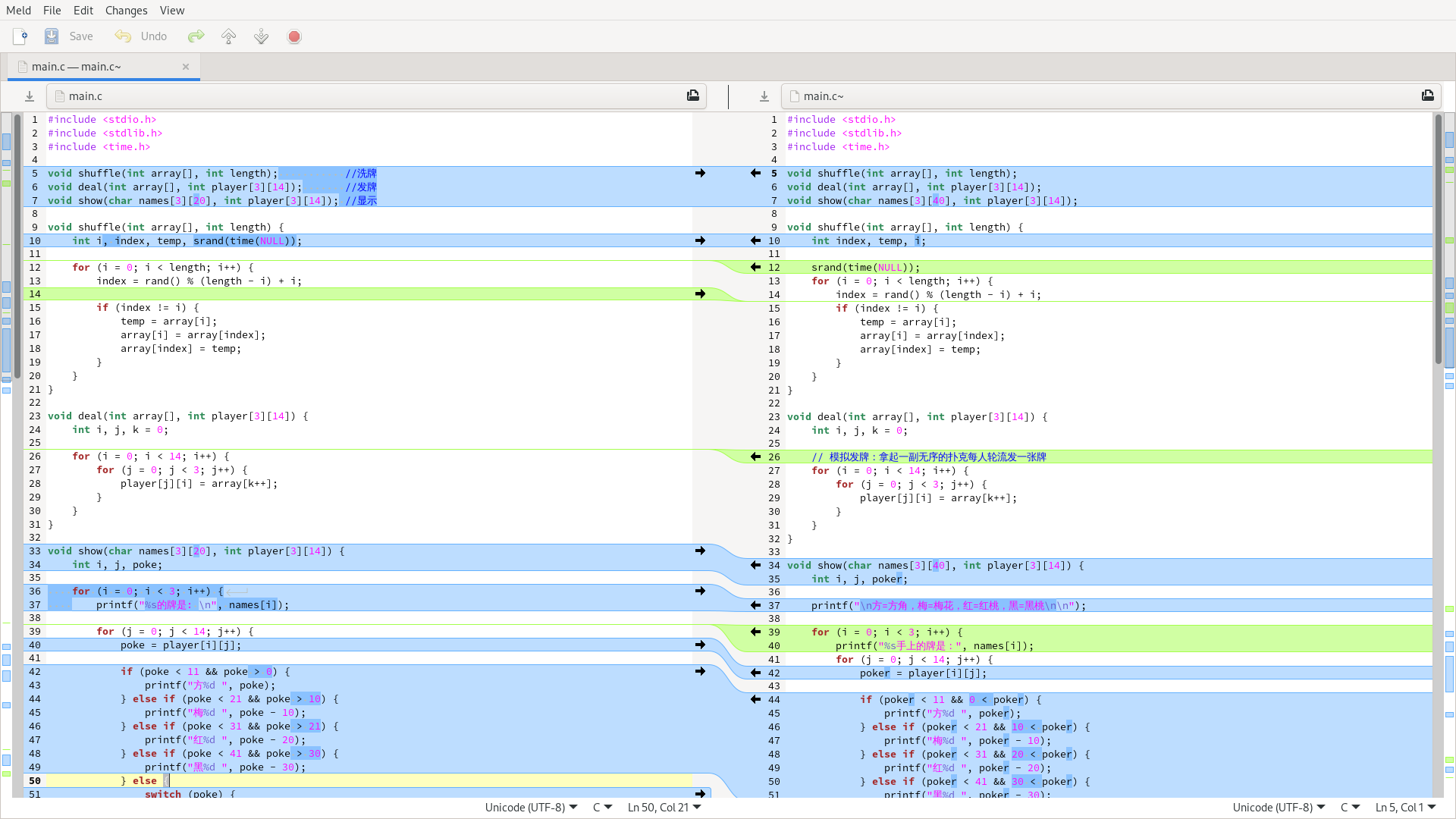
Task: Click 'srand(time(NULL));' on right line 12
Action: click(x=865, y=268)
